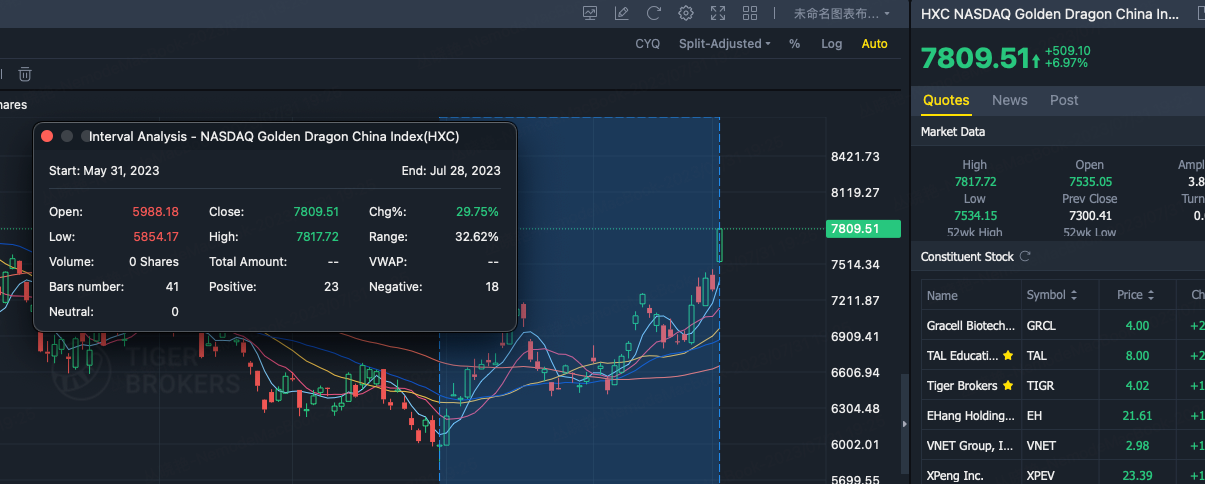Close the Interval Analysis window
This screenshot has height=484, width=1205.
click(47, 136)
